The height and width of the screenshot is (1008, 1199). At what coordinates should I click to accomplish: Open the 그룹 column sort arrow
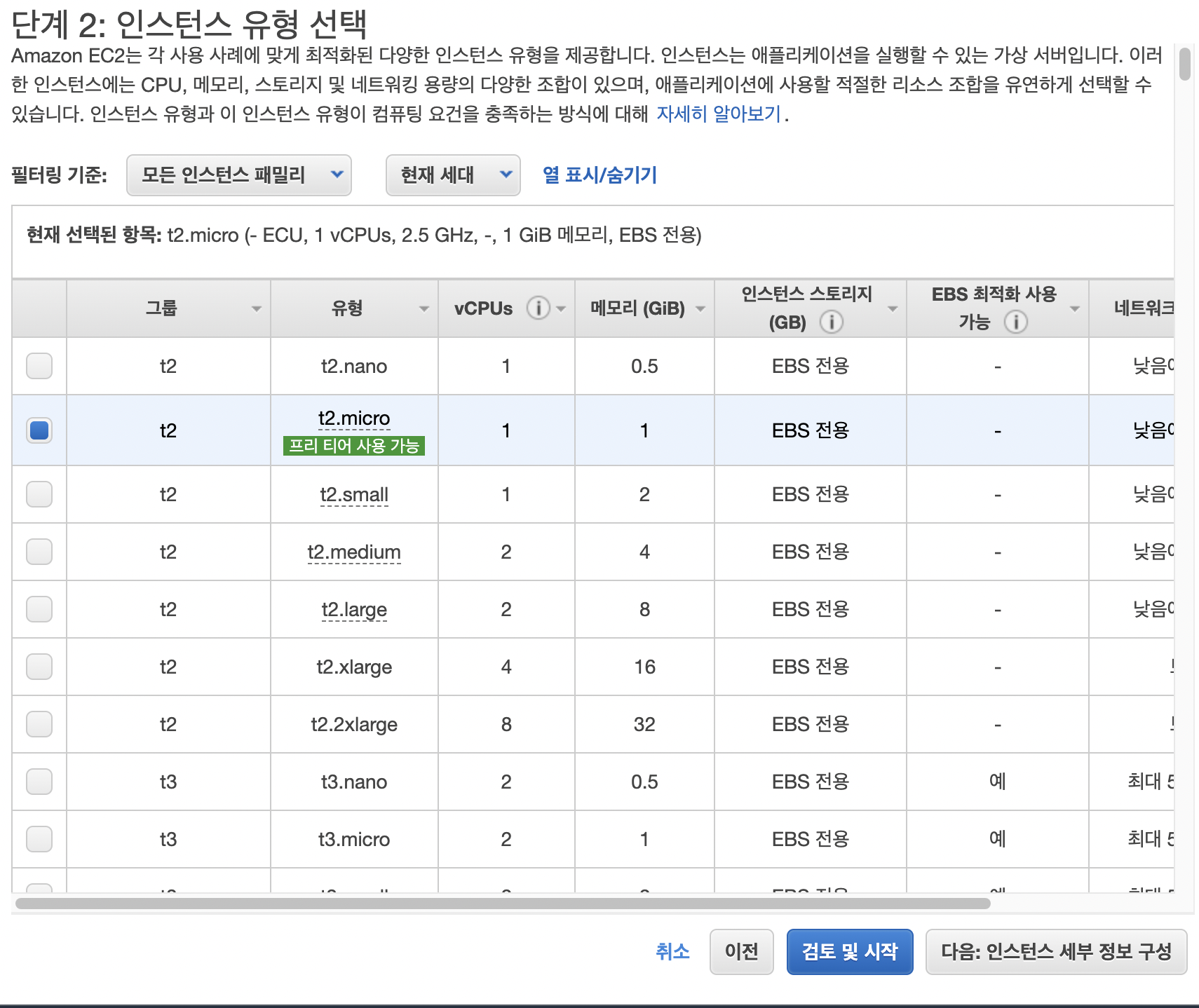click(x=257, y=308)
